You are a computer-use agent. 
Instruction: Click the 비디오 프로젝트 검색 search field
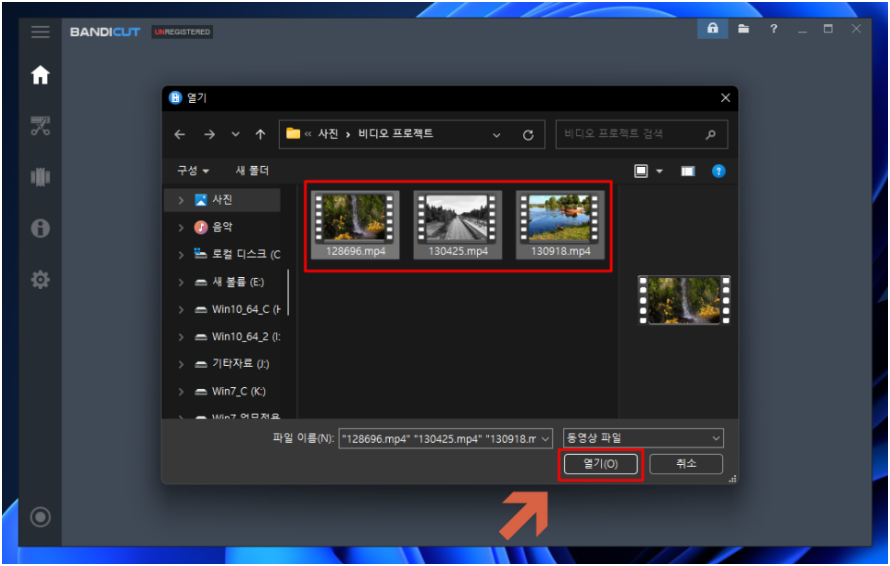coord(641,135)
